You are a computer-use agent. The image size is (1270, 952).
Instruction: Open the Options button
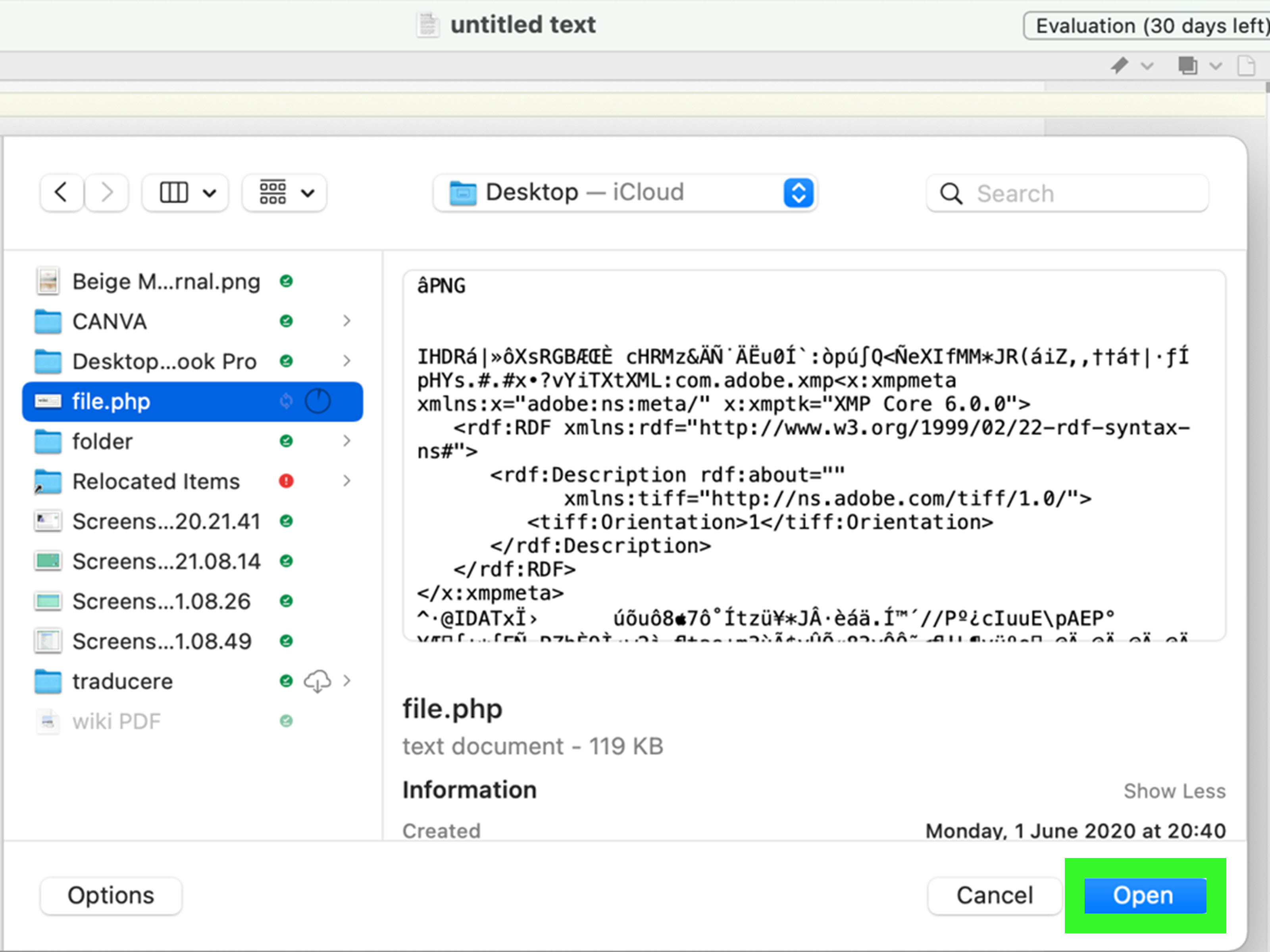click(111, 895)
